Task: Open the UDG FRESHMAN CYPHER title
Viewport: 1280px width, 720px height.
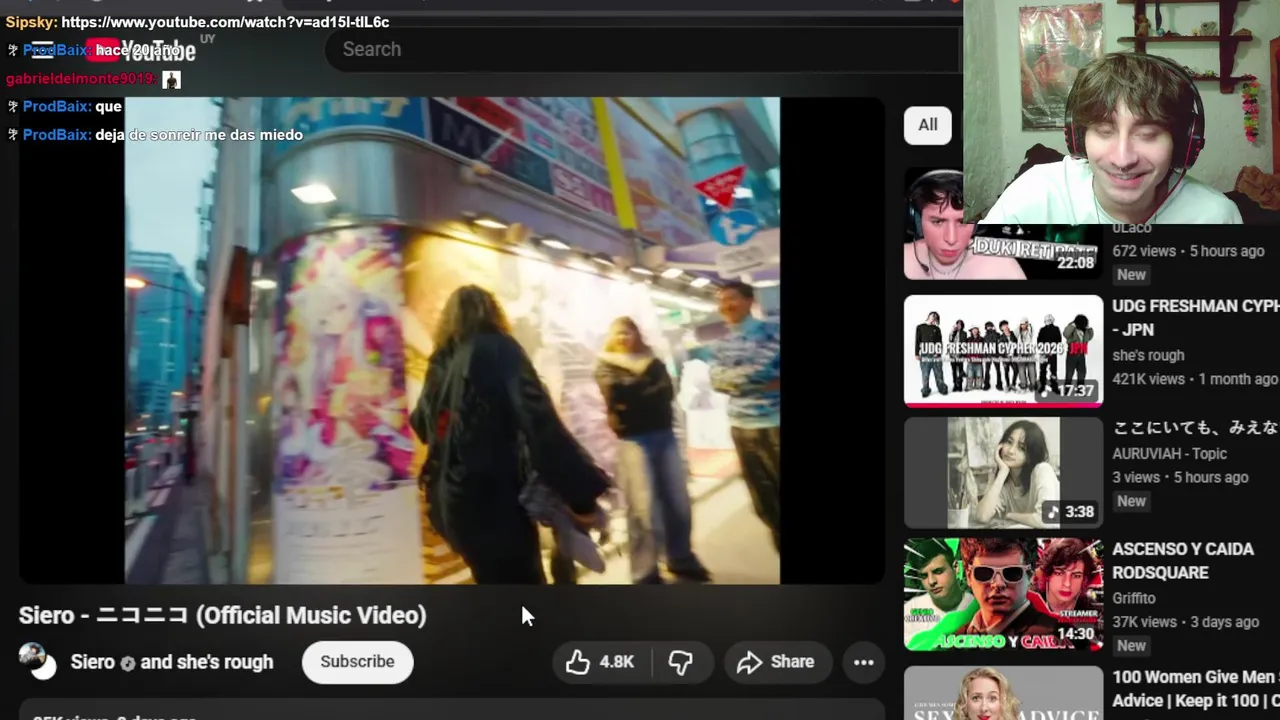Action: [1195, 317]
